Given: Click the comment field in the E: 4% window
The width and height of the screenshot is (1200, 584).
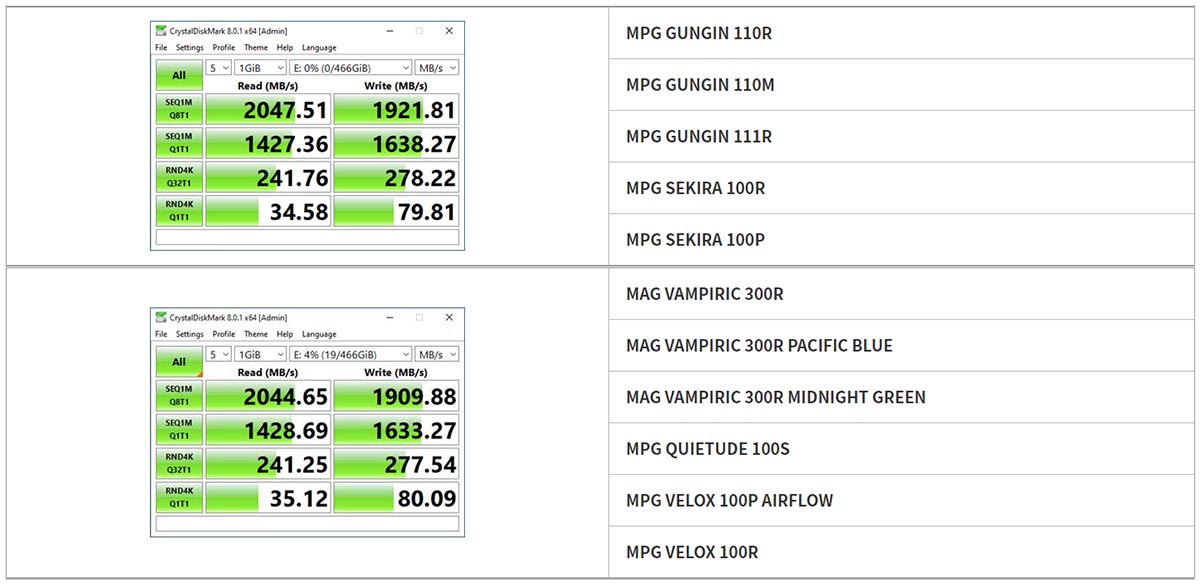Looking at the screenshot, I should click(x=307, y=524).
